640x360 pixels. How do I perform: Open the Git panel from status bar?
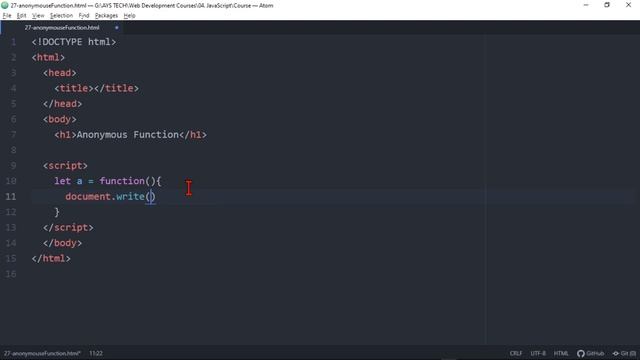tap(624, 353)
